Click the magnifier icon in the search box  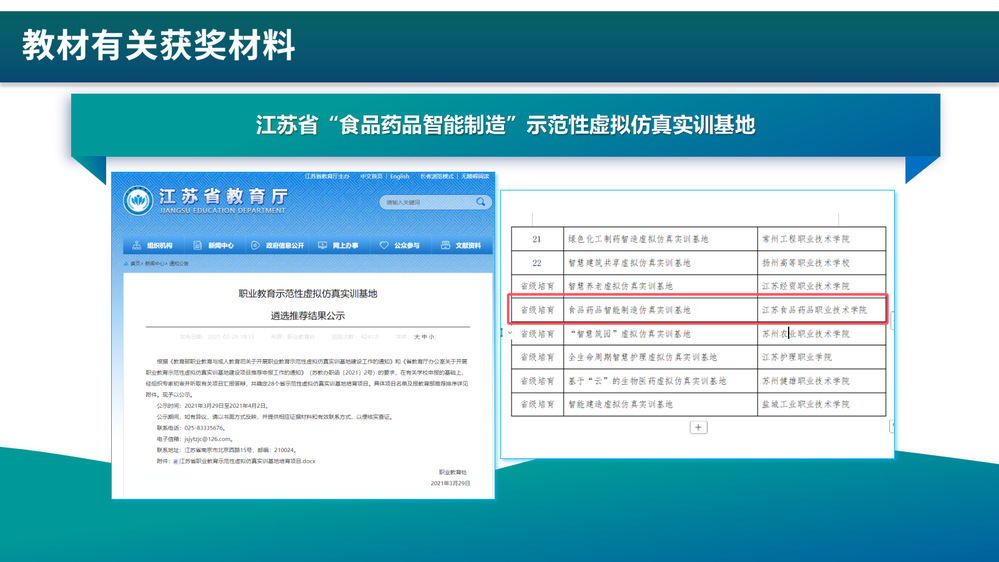tap(481, 202)
